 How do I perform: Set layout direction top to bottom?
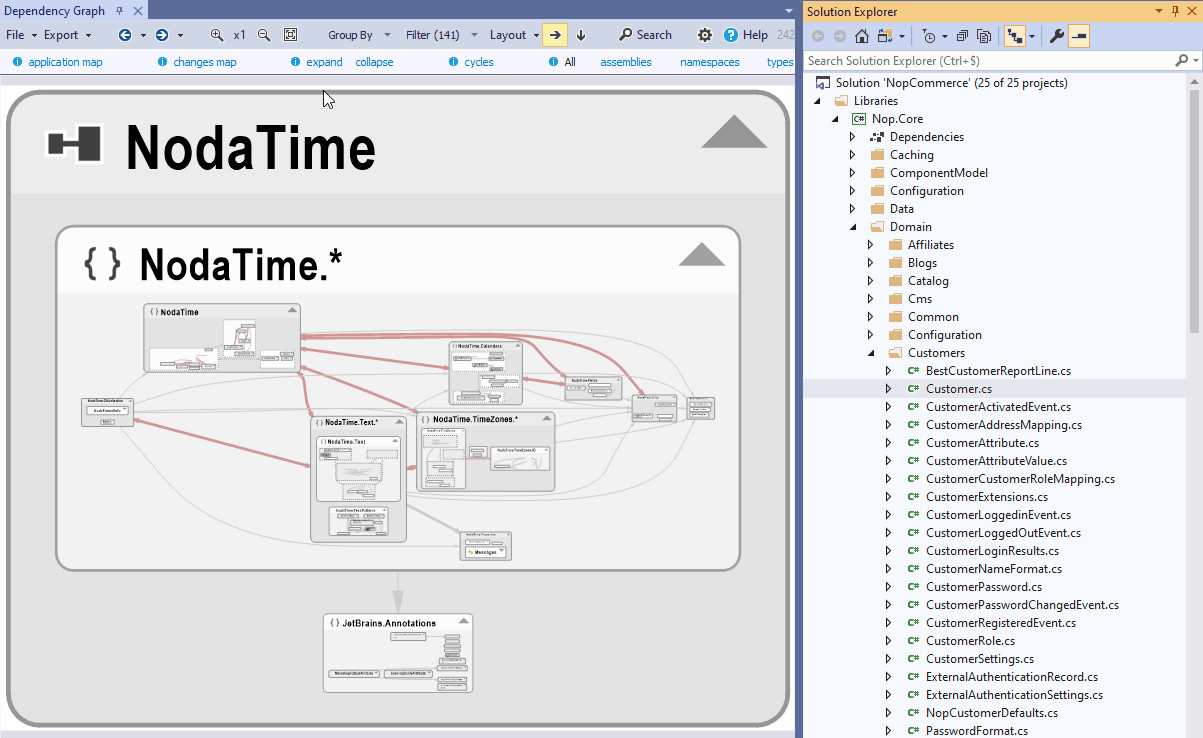[x=581, y=35]
